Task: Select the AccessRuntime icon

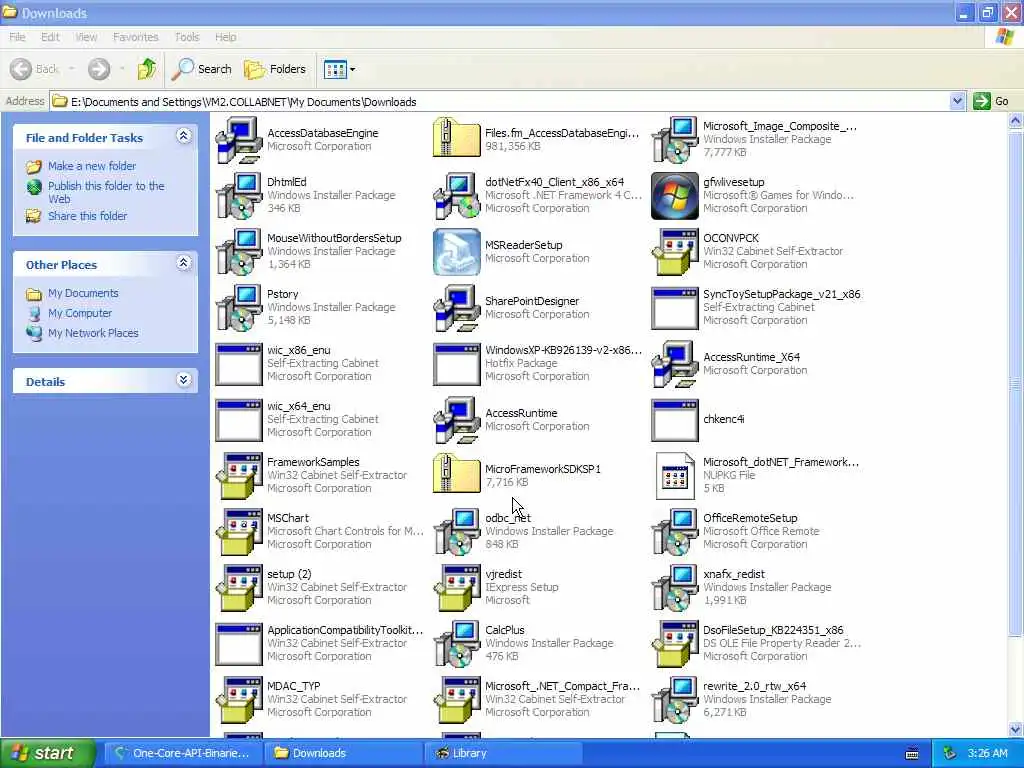Action: click(456, 420)
